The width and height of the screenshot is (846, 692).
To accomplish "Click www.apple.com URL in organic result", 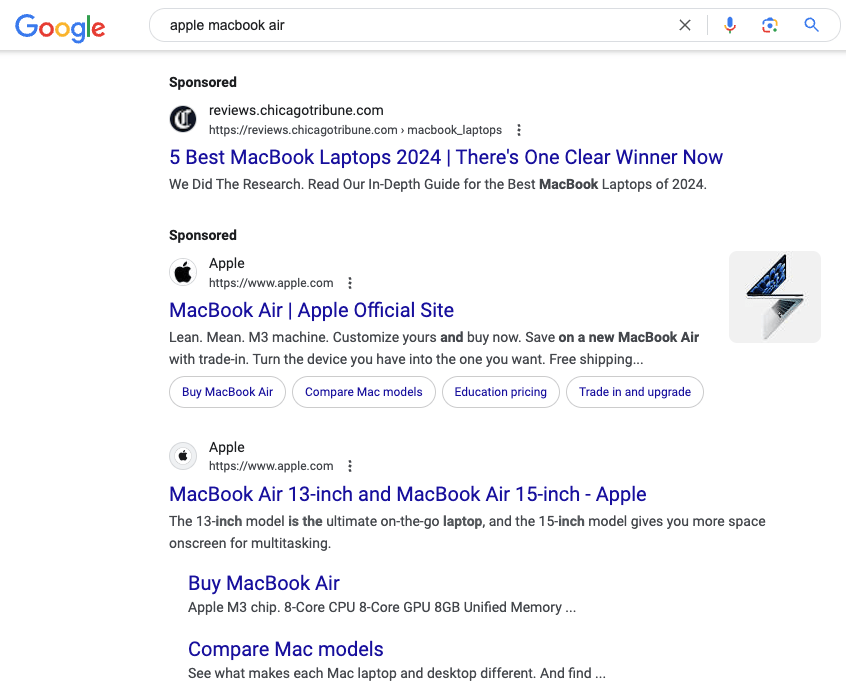I will click(271, 466).
